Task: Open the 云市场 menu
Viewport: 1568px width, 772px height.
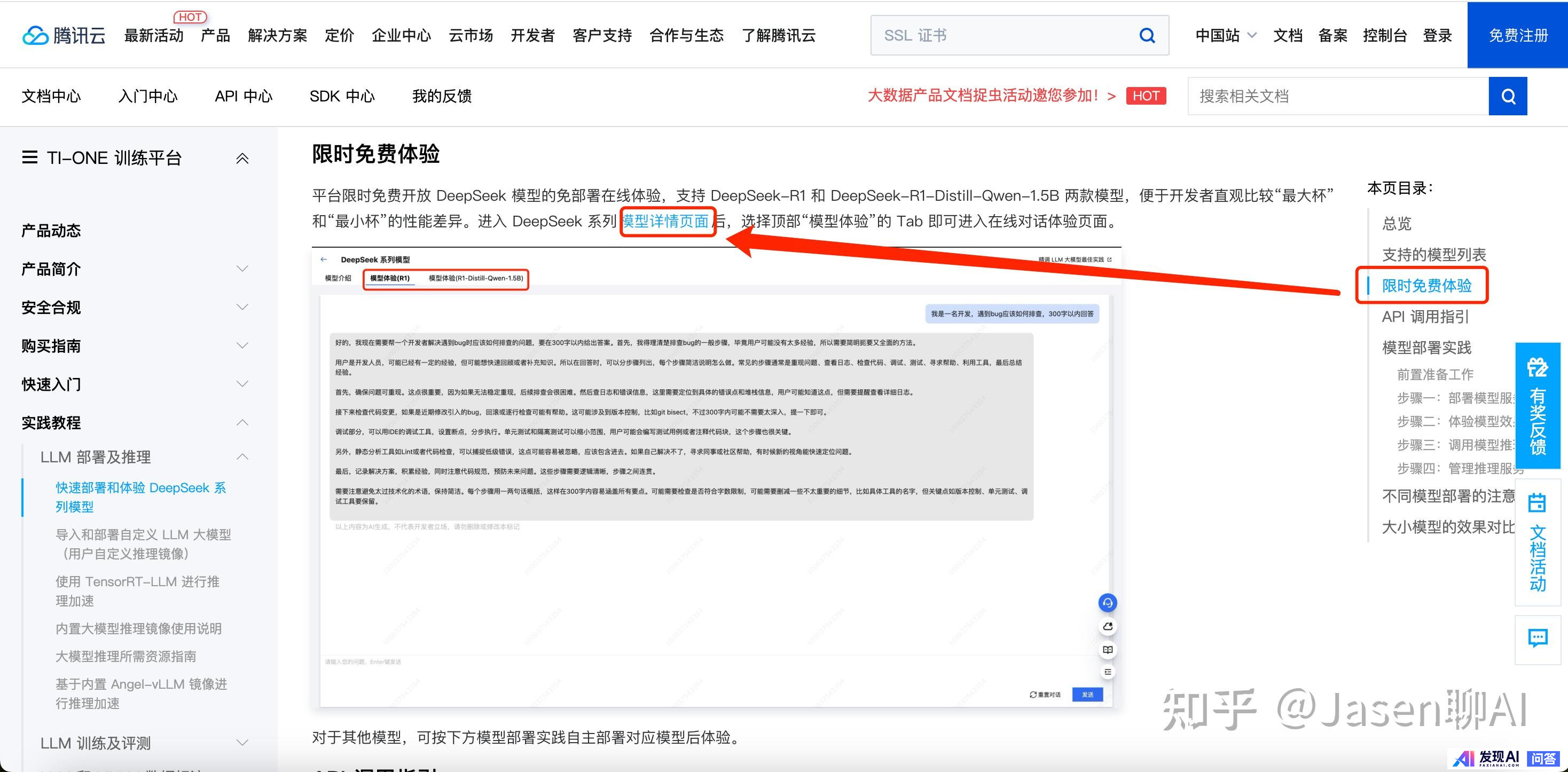Action: 471,35
